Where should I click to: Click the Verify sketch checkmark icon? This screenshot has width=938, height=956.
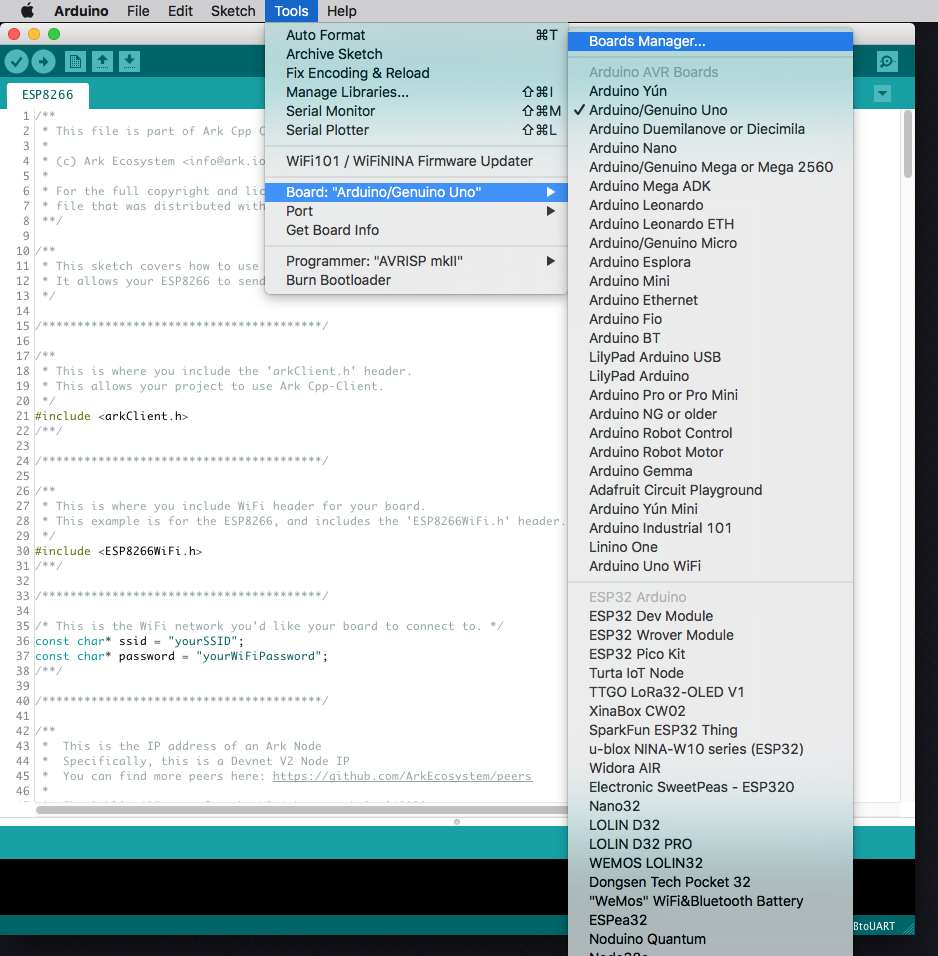point(17,62)
